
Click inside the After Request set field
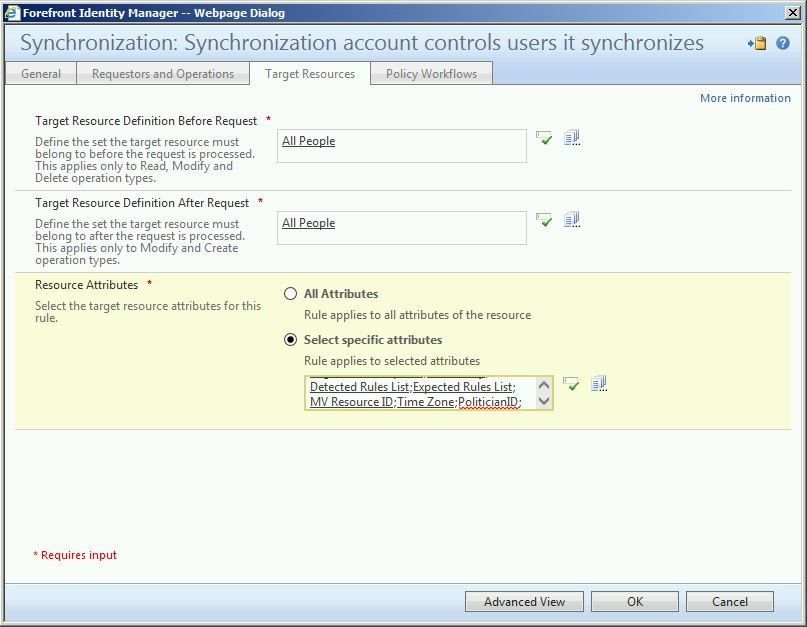[x=401, y=228]
